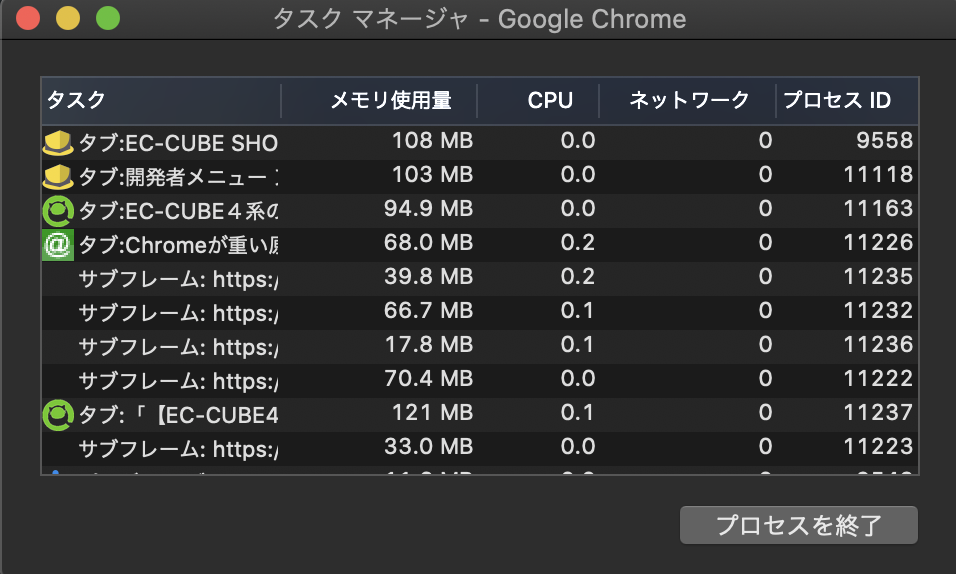The image size is (956, 574).
Task: Sort by CPU column header
Action: coord(550,100)
